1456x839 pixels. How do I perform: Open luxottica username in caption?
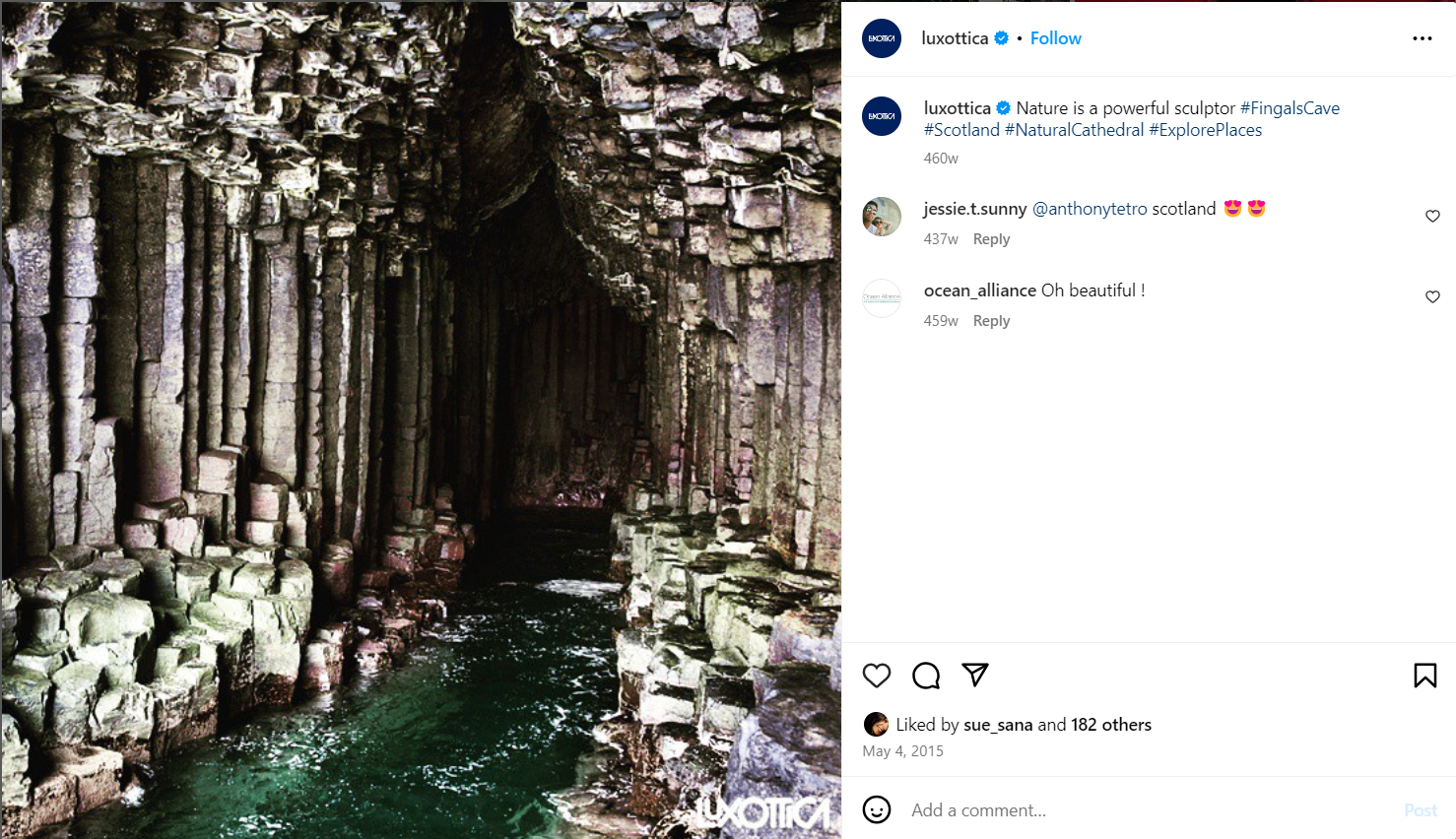tap(958, 108)
